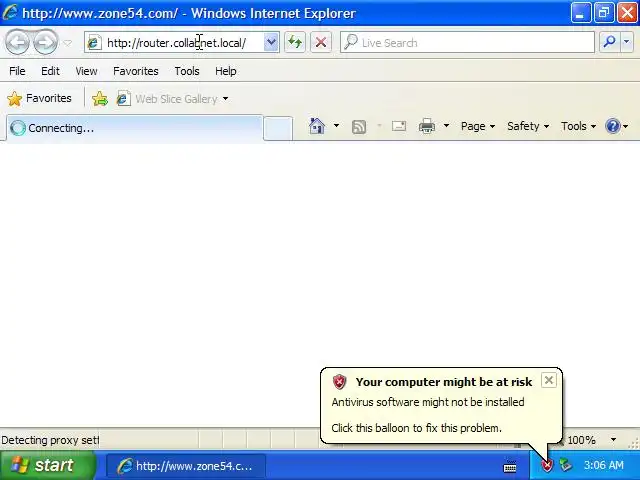Open the Tools menu in menu bar
This screenshot has width=640, height=480.
[x=187, y=71]
